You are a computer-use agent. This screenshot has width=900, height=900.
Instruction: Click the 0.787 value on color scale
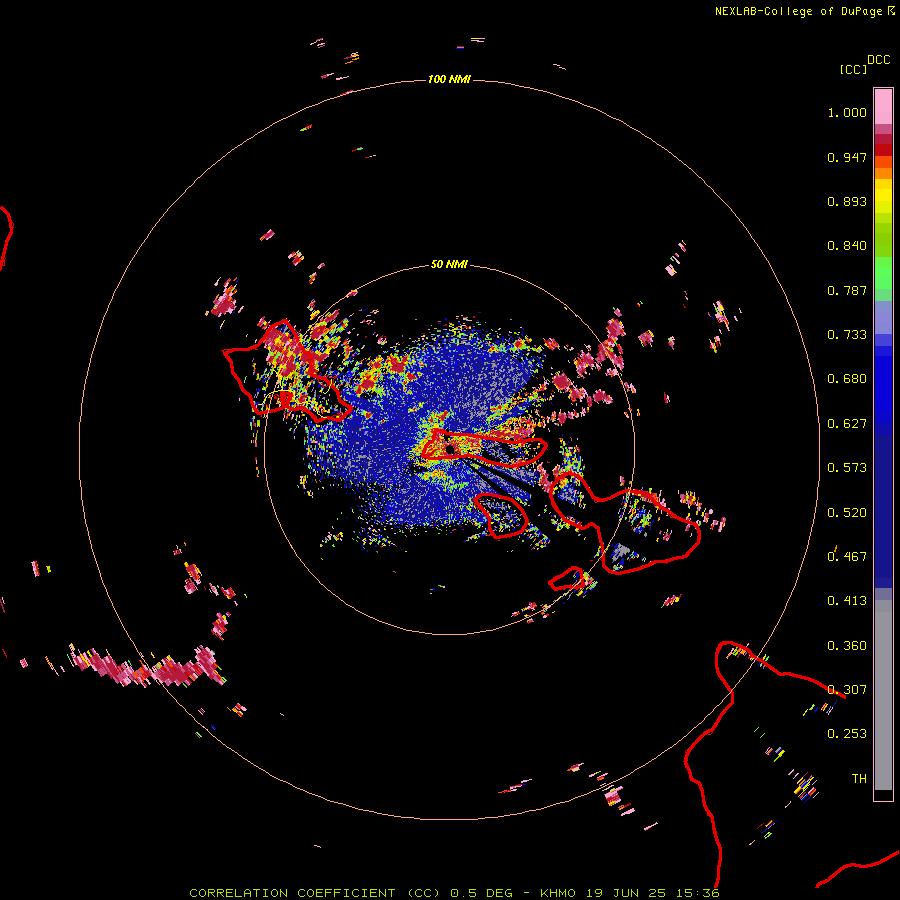[x=847, y=290]
